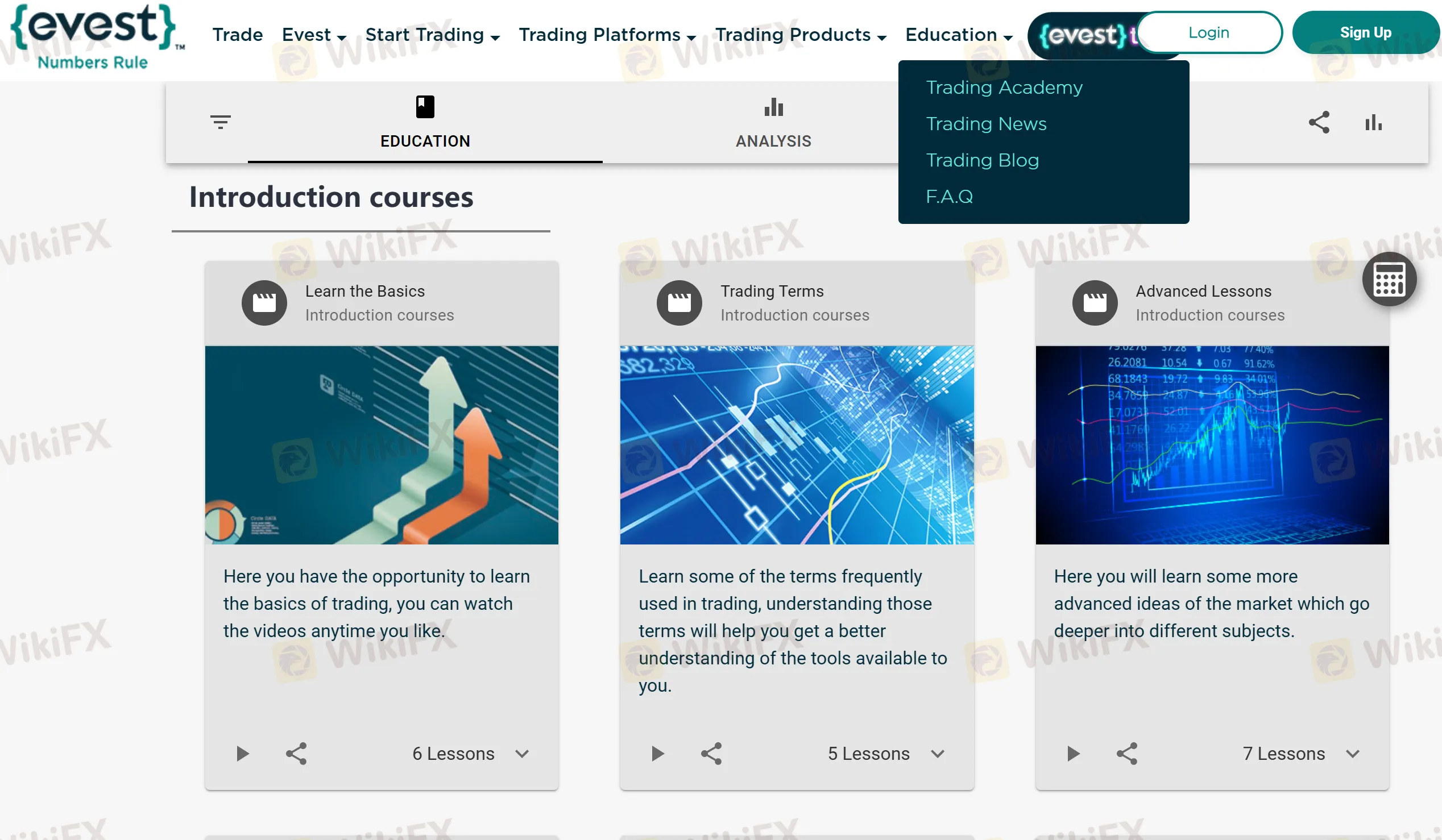Click the filter list icon in toolbar
1442x840 pixels.
[220, 122]
